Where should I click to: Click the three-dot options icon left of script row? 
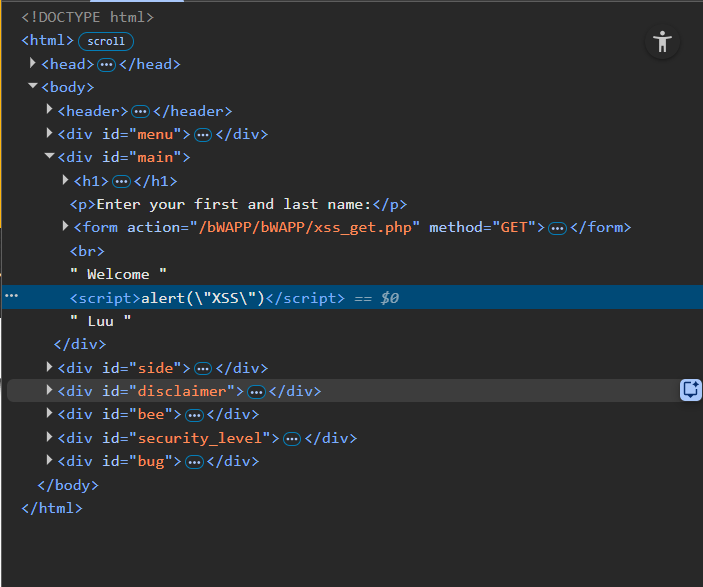coord(12,297)
